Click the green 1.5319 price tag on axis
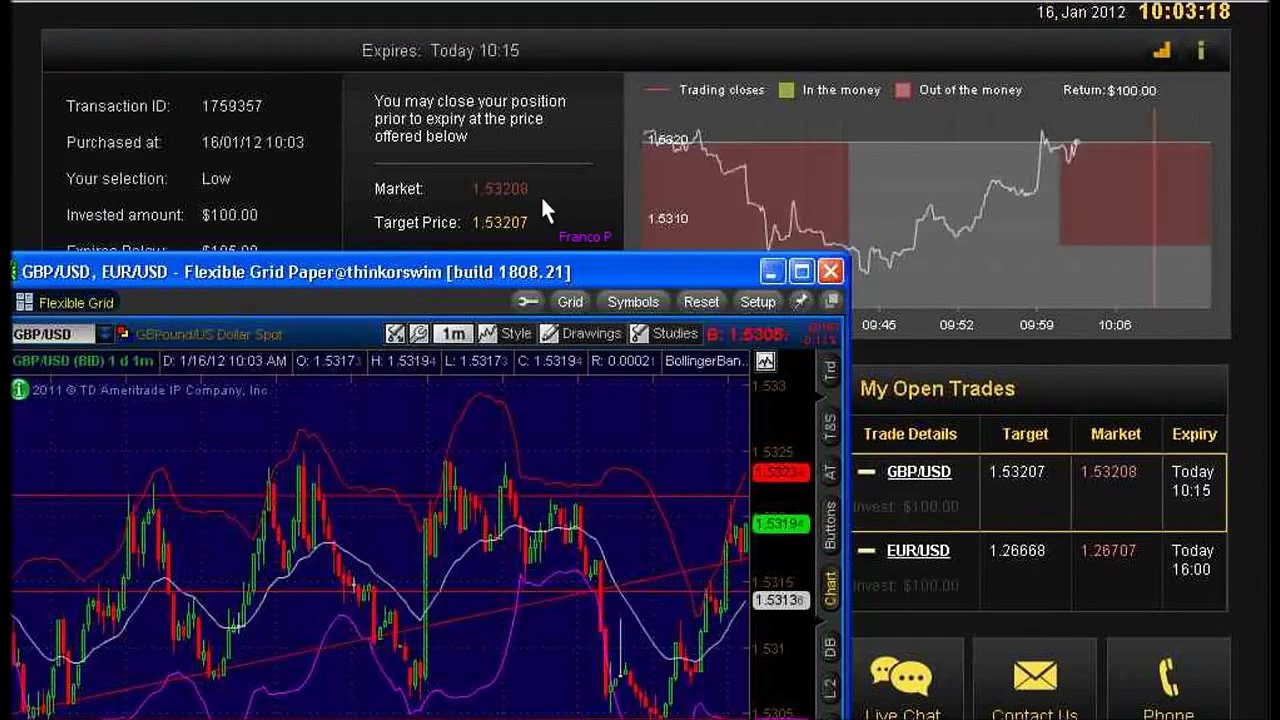The width and height of the screenshot is (1280, 720). point(780,524)
